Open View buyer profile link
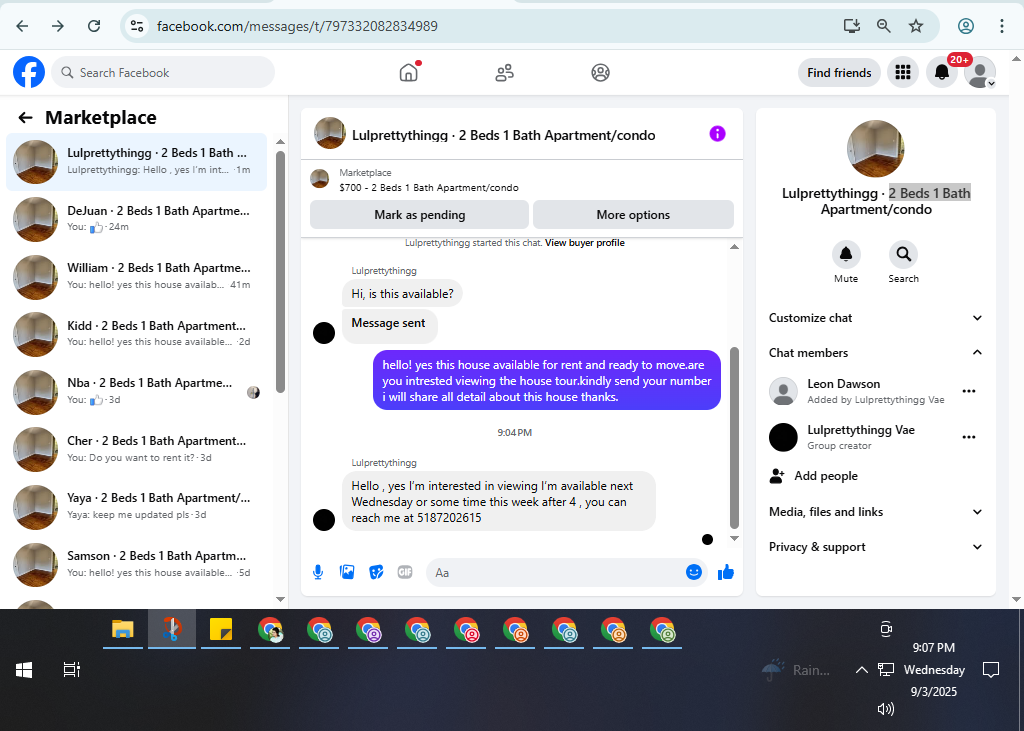 (584, 243)
